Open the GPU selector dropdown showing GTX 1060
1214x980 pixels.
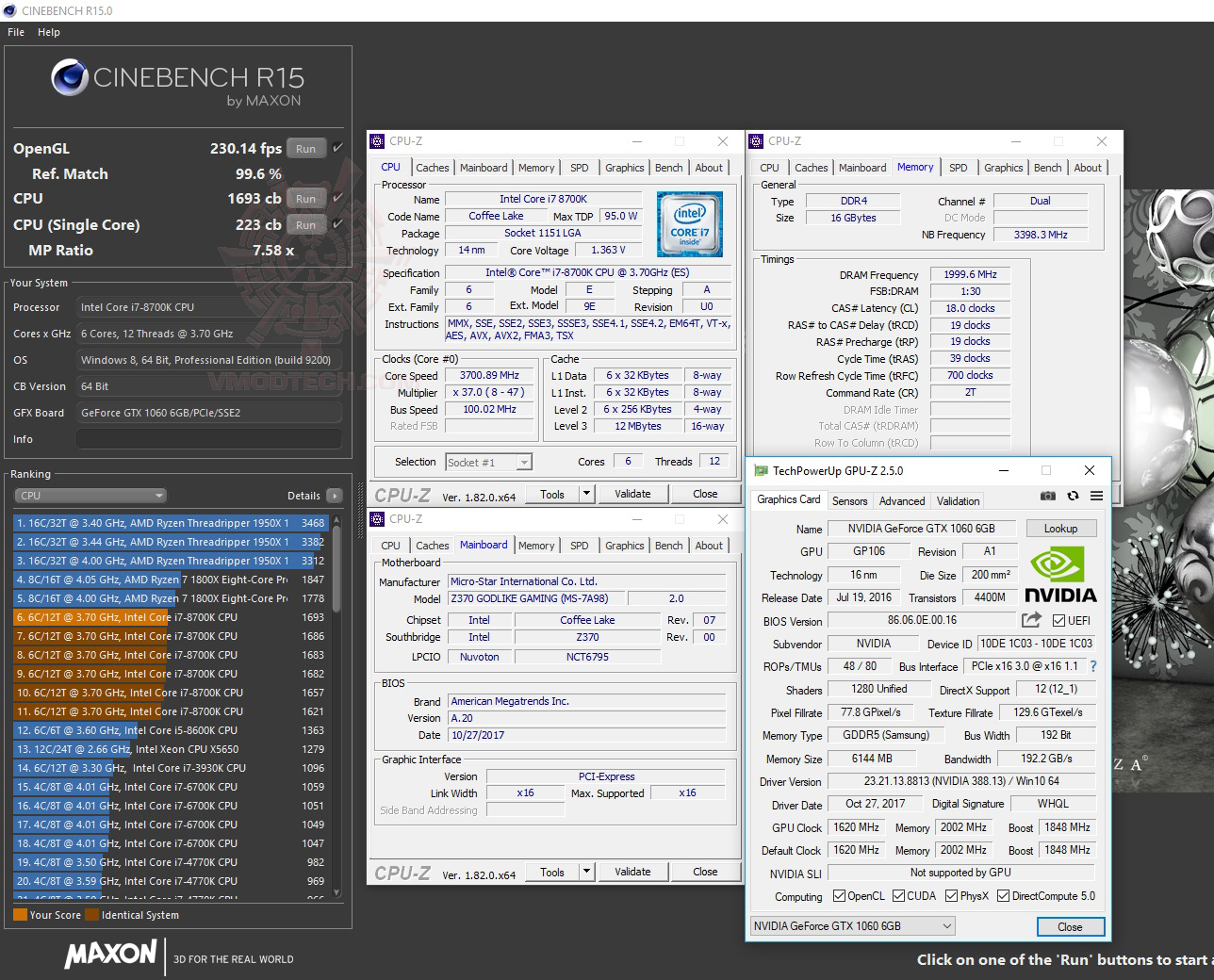[x=946, y=925]
